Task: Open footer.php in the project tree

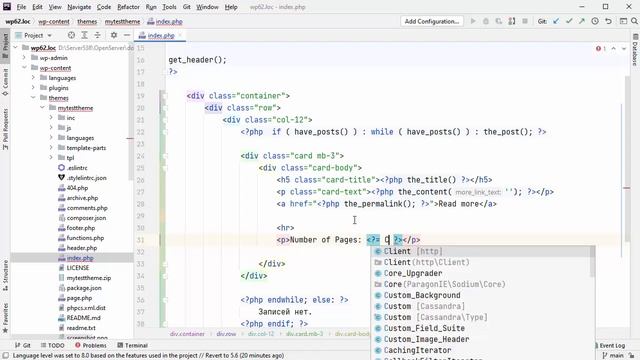Action: click(80, 228)
